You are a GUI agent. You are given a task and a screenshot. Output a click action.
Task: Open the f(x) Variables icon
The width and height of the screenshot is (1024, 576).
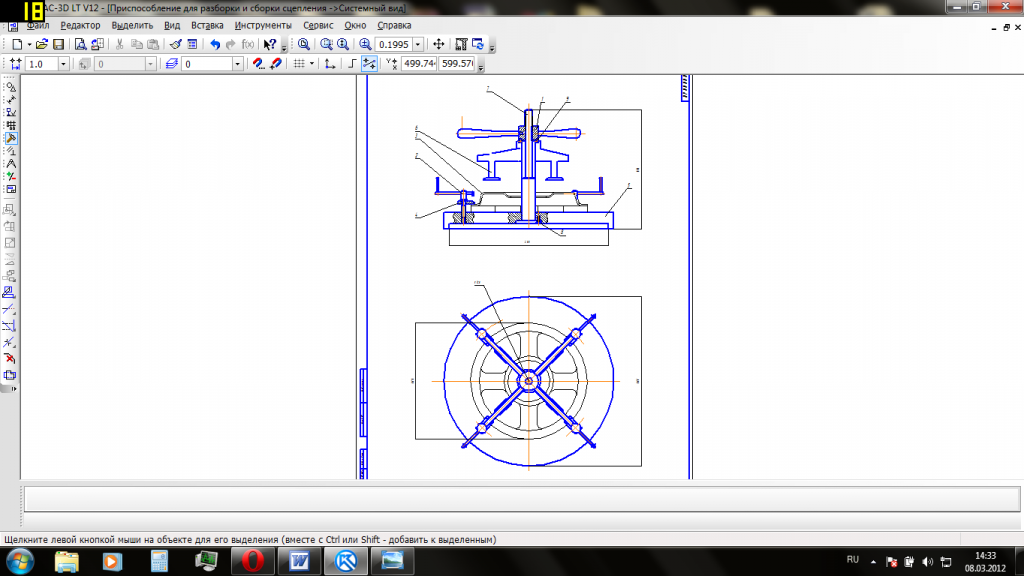(248, 44)
